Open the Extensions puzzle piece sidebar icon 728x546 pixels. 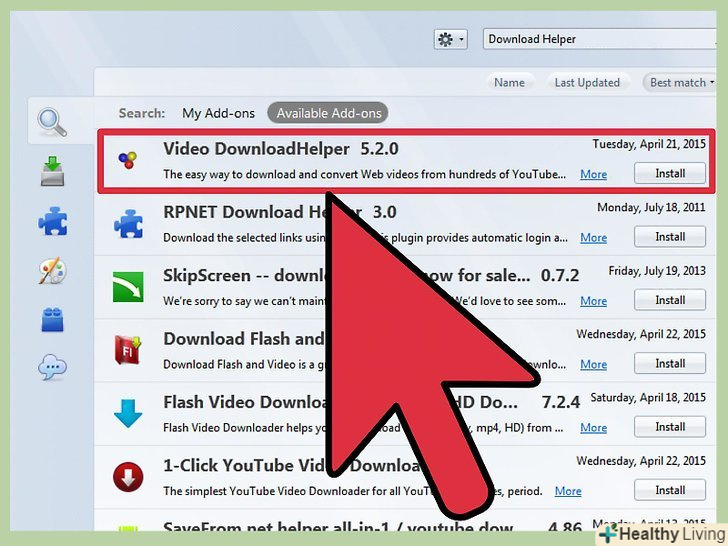(x=52, y=221)
